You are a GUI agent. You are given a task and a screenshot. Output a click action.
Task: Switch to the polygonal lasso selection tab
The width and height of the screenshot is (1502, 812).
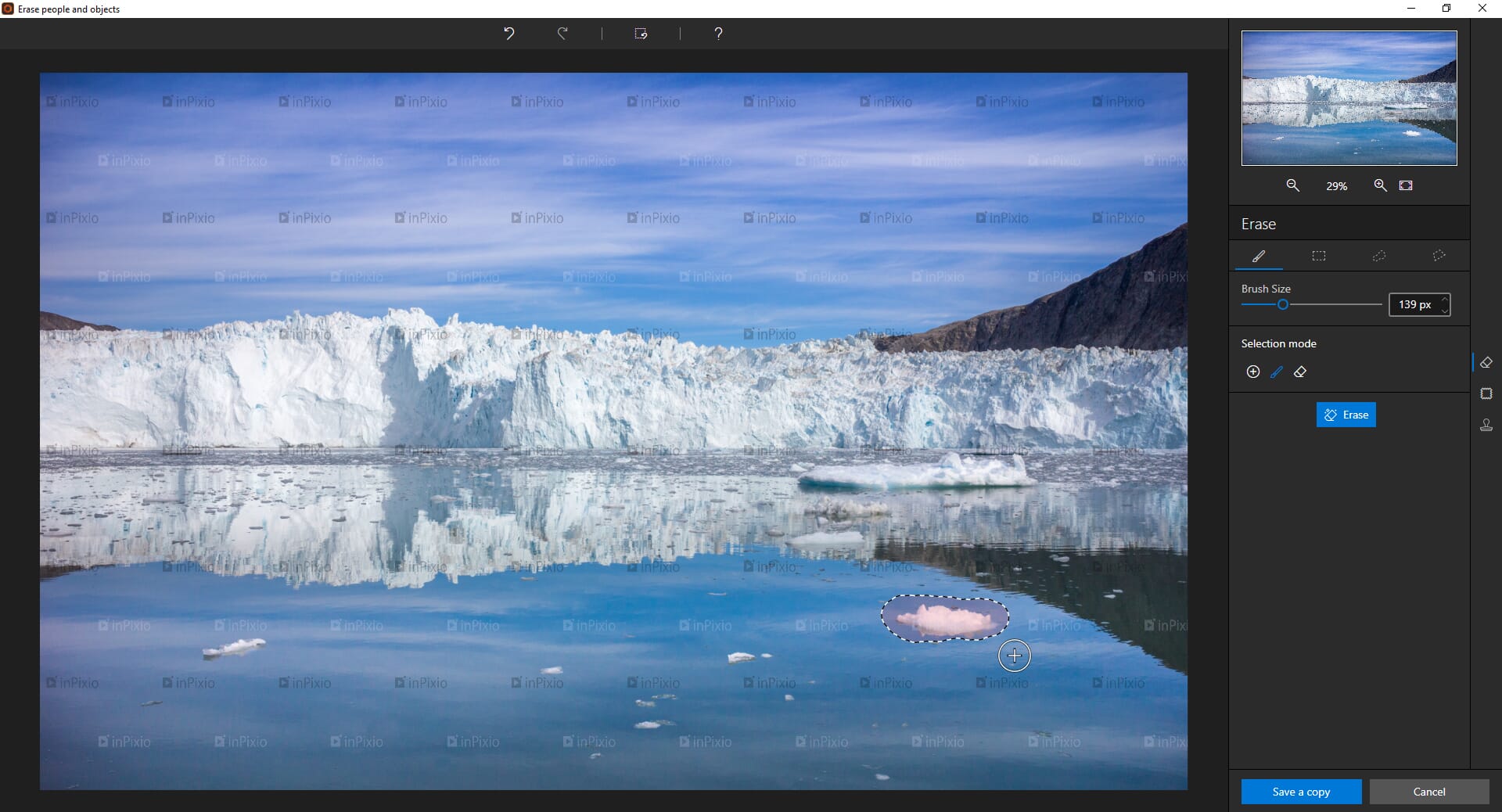pyautogui.click(x=1439, y=256)
